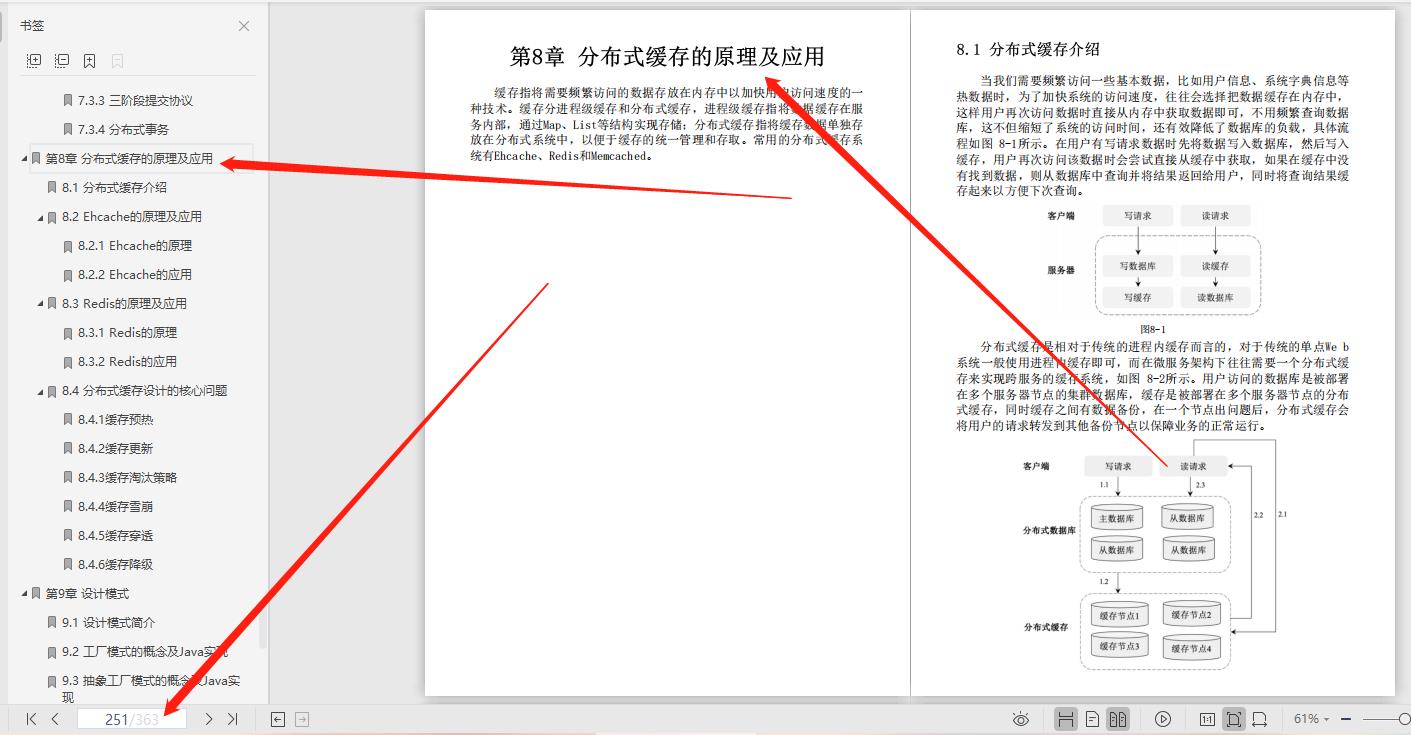Open bookmark 9.1 设计模式简介
Image resolution: width=1411 pixels, height=735 pixels.
108,622
